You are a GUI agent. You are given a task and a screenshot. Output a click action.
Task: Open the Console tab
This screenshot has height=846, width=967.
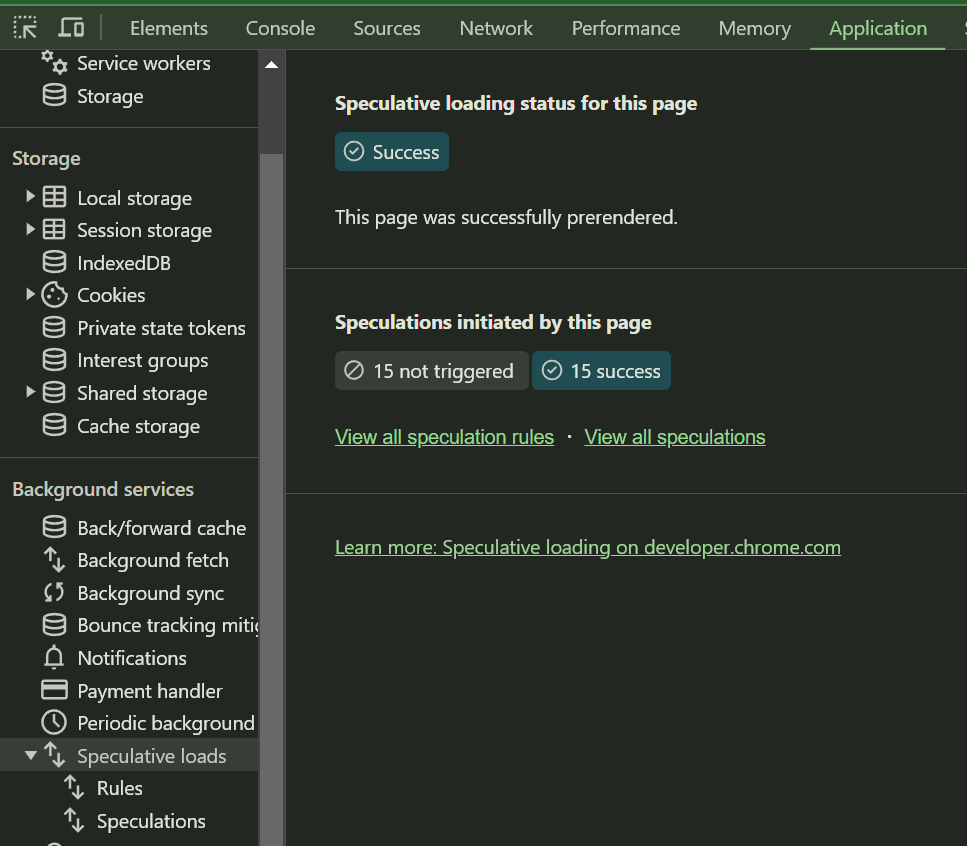pos(280,28)
